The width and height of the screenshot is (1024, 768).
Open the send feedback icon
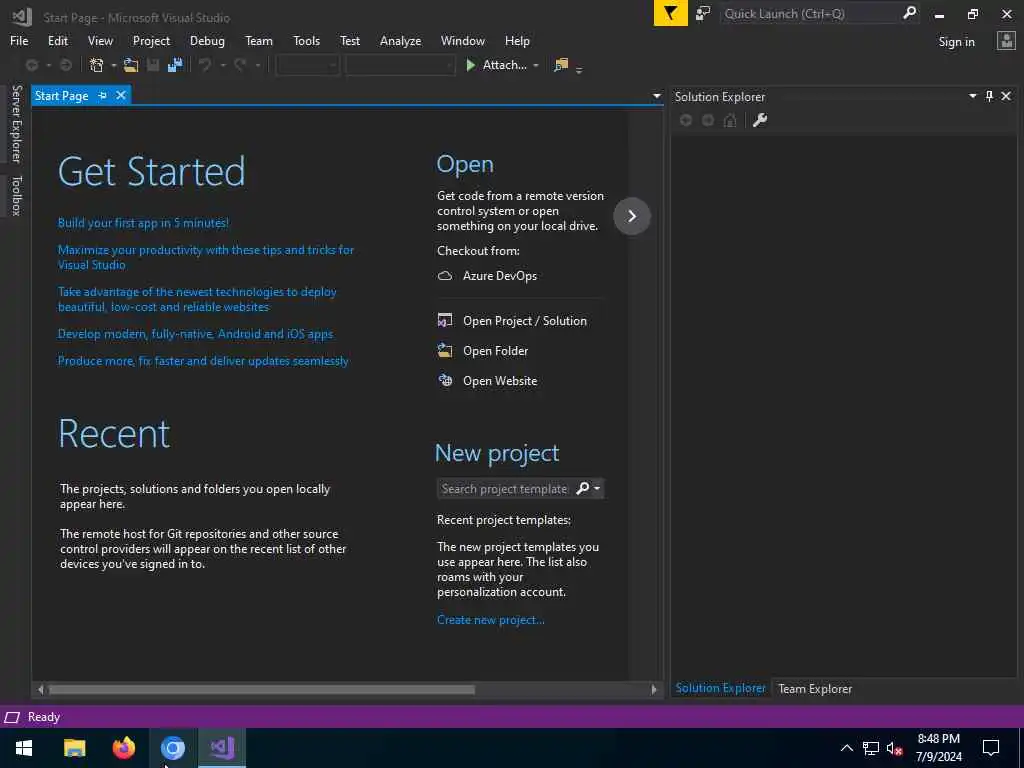click(703, 14)
